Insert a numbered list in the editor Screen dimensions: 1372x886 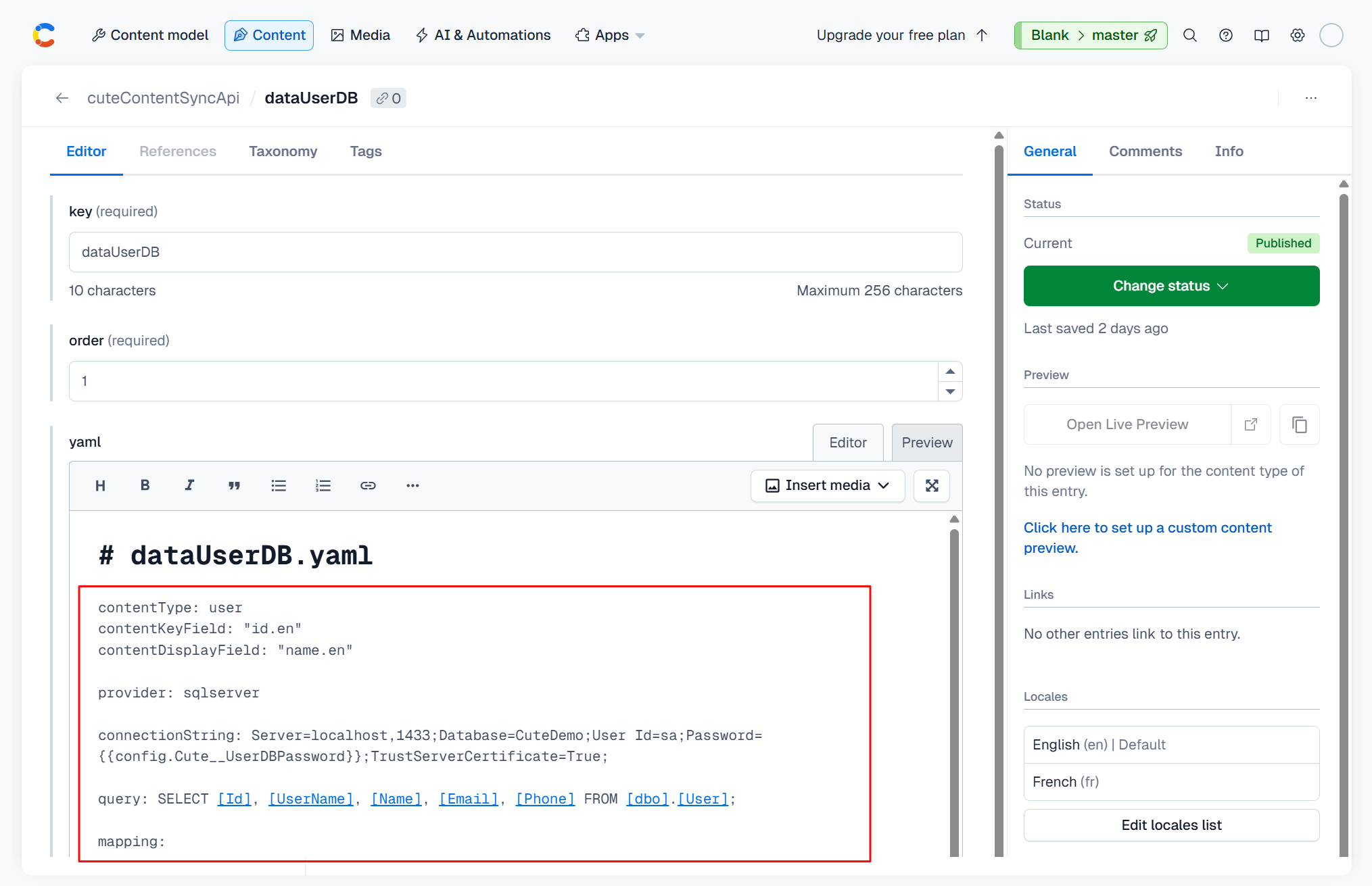(x=323, y=485)
